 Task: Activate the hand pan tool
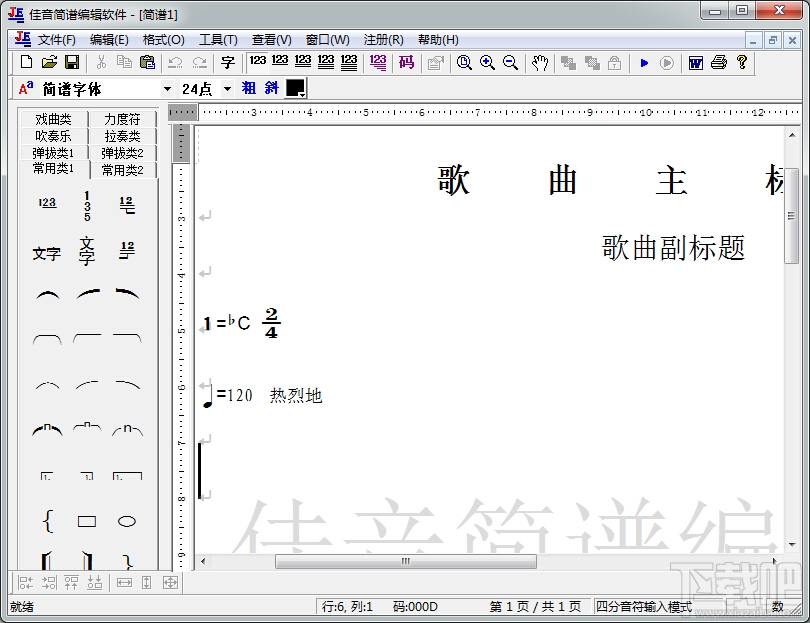coord(540,63)
